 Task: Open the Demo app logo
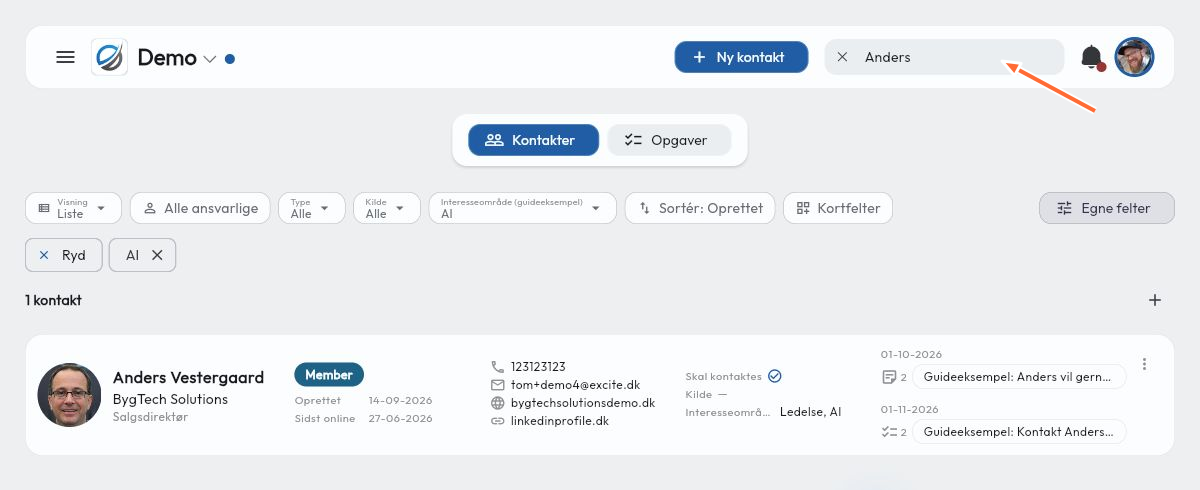click(109, 57)
